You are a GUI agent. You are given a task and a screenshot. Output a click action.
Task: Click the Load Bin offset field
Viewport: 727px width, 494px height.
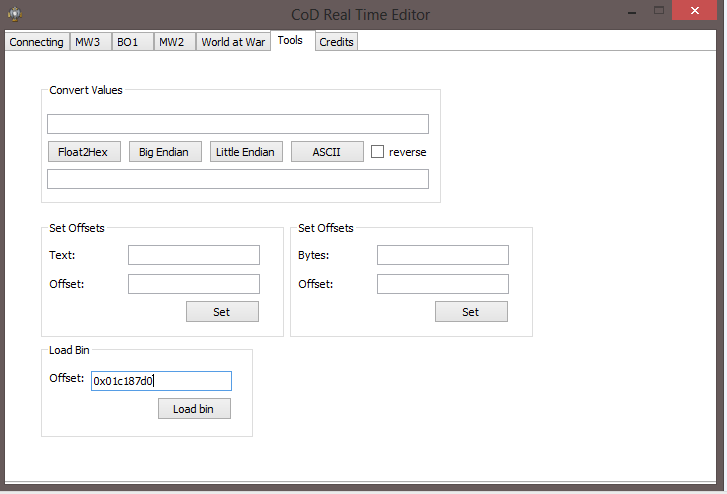click(x=161, y=381)
